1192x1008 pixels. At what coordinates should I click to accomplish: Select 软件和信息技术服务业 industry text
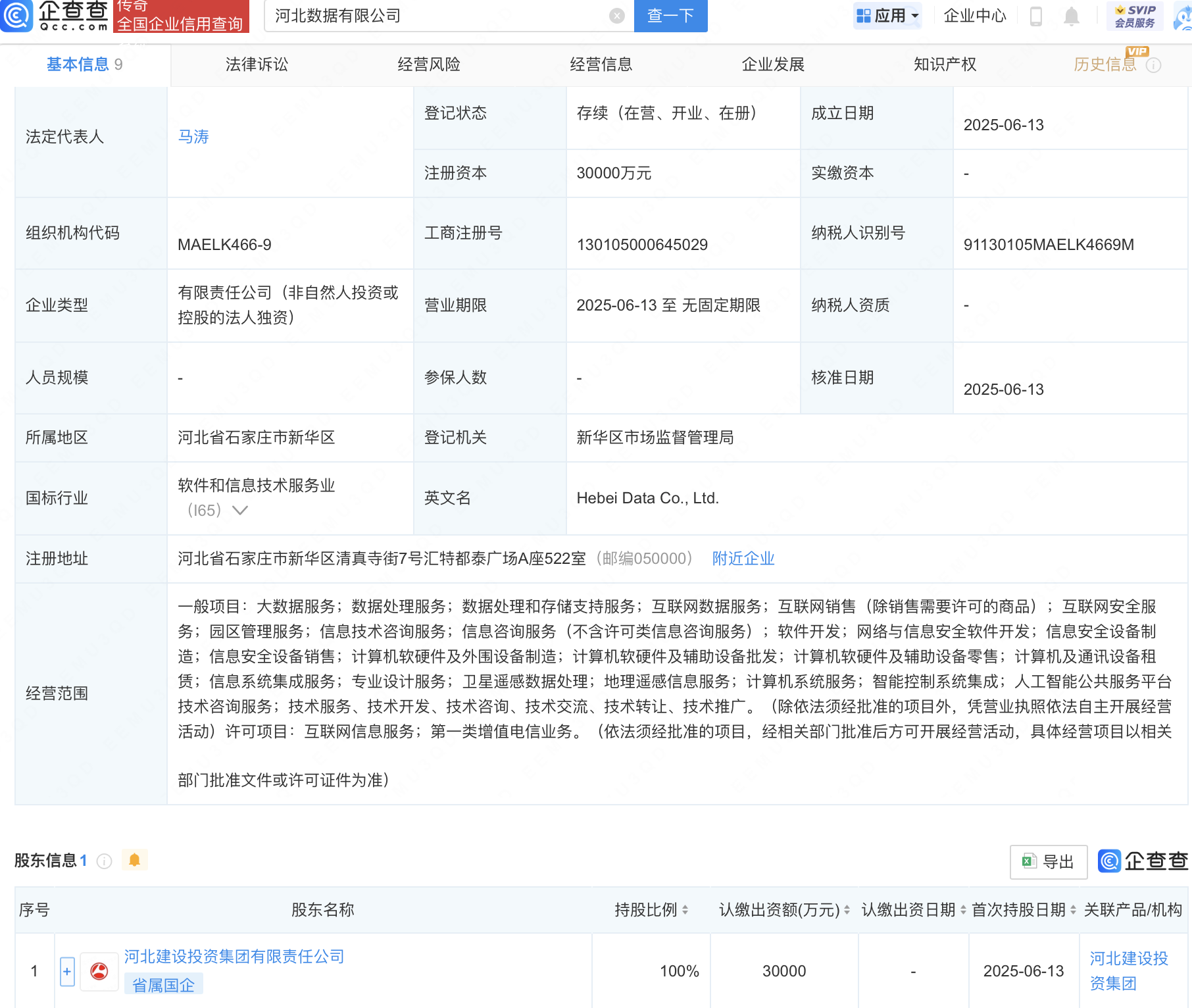[x=256, y=486]
